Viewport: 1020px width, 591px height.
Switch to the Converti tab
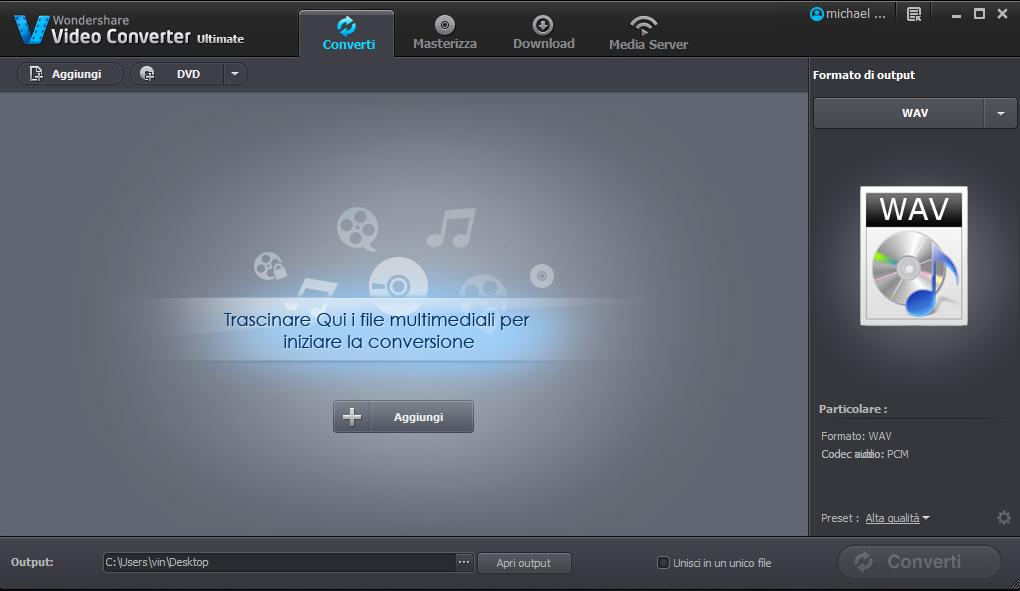347,34
